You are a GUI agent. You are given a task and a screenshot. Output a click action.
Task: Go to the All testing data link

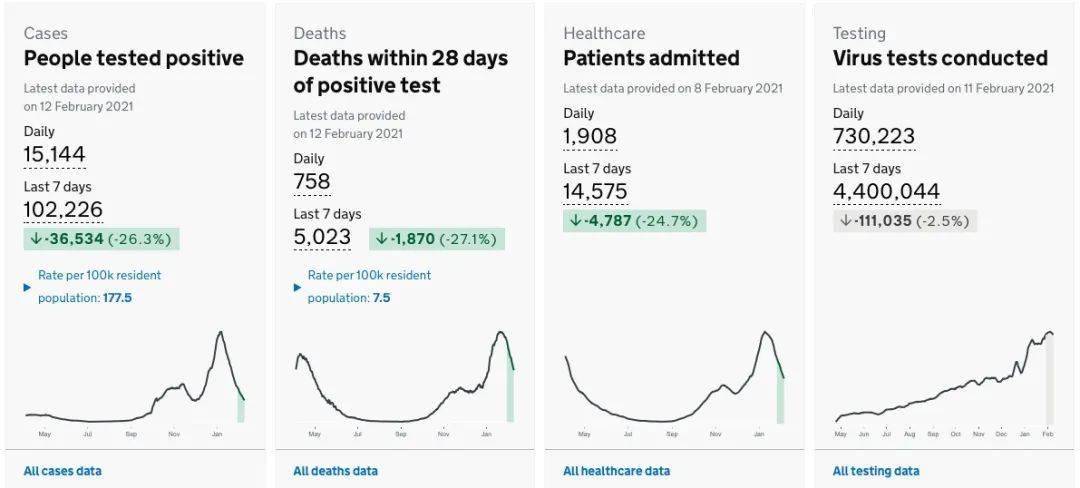click(x=876, y=471)
